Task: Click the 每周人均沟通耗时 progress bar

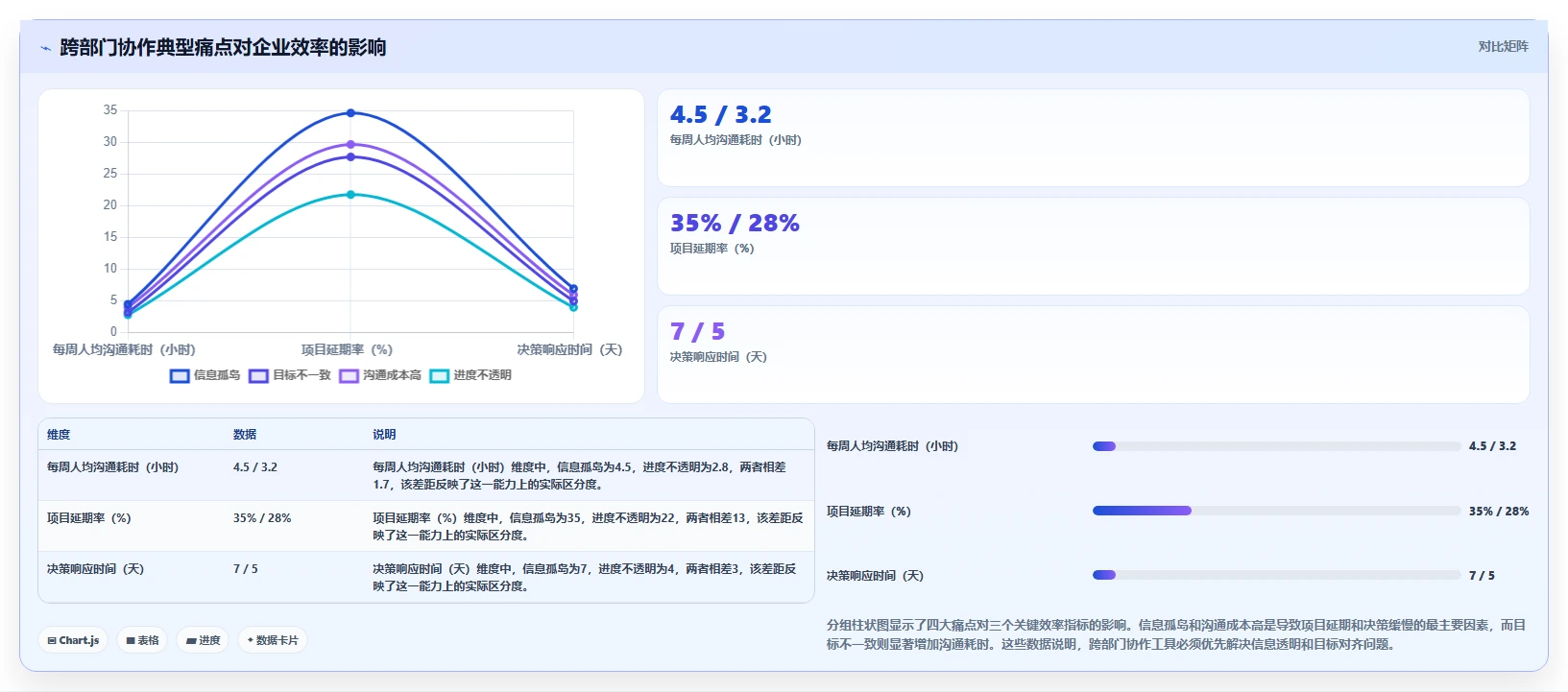Action: coord(1276,446)
